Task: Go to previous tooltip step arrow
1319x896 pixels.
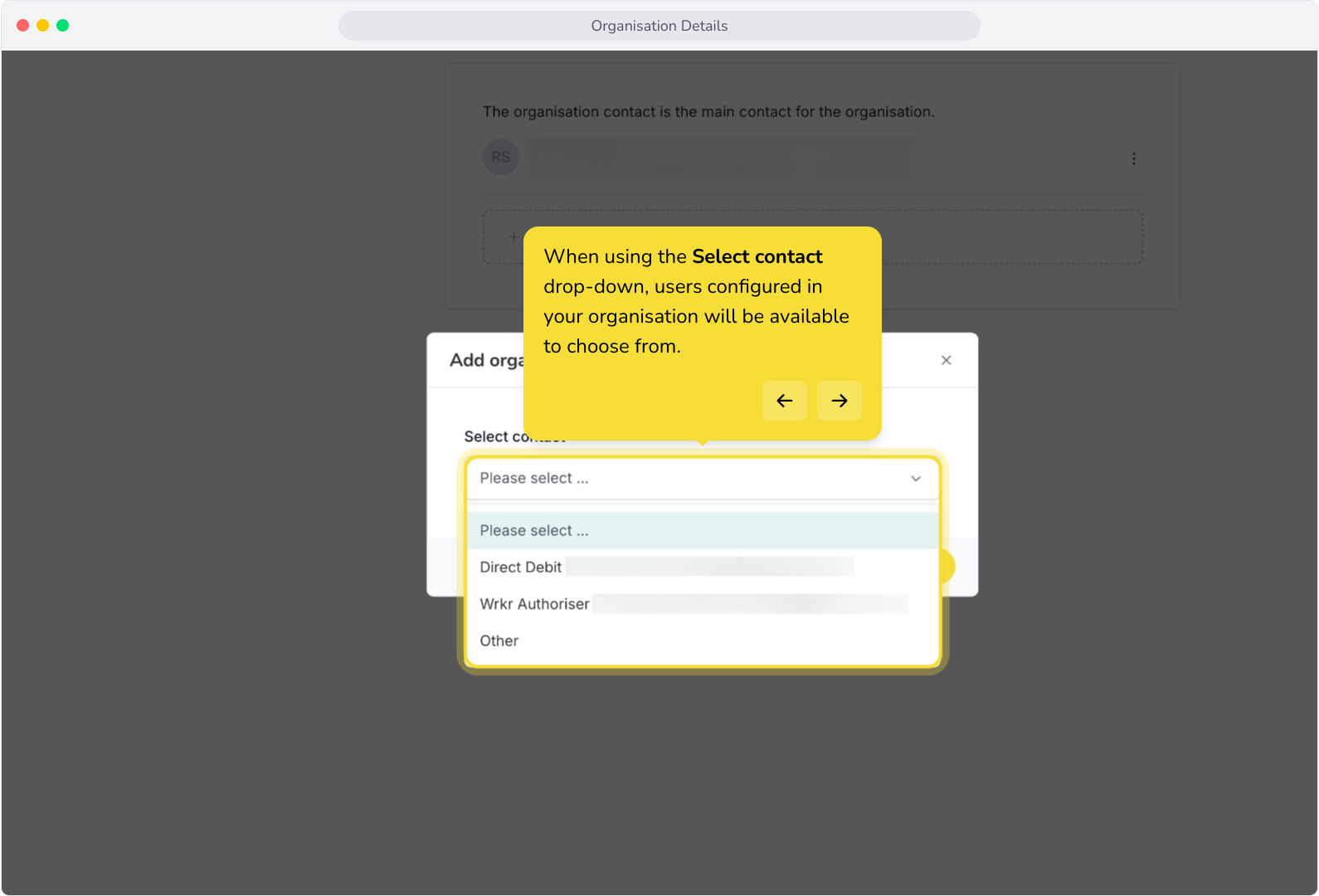Action: point(784,401)
